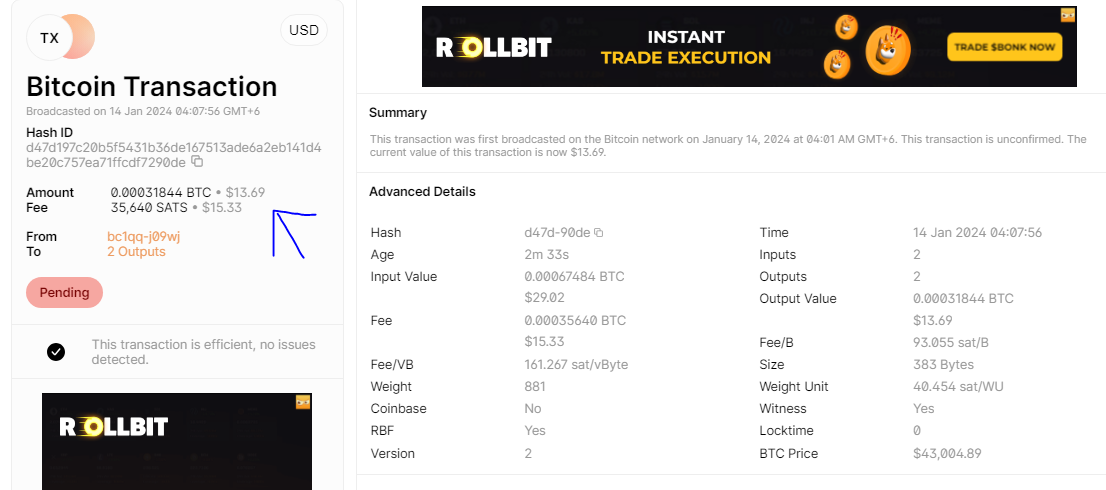Open the bc1qq-j09wj sender address
The width and height of the screenshot is (1106, 490).
[x=143, y=237]
